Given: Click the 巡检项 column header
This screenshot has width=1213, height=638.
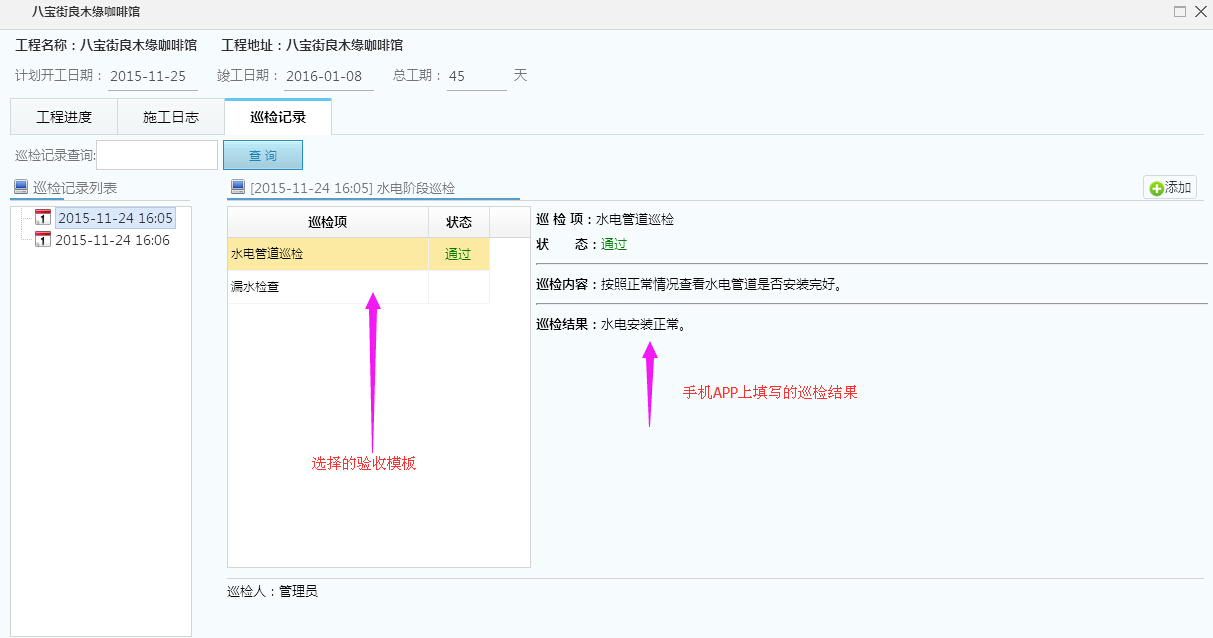Looking at the screenshot, I should pyautogui.click(x=328, y=222).
